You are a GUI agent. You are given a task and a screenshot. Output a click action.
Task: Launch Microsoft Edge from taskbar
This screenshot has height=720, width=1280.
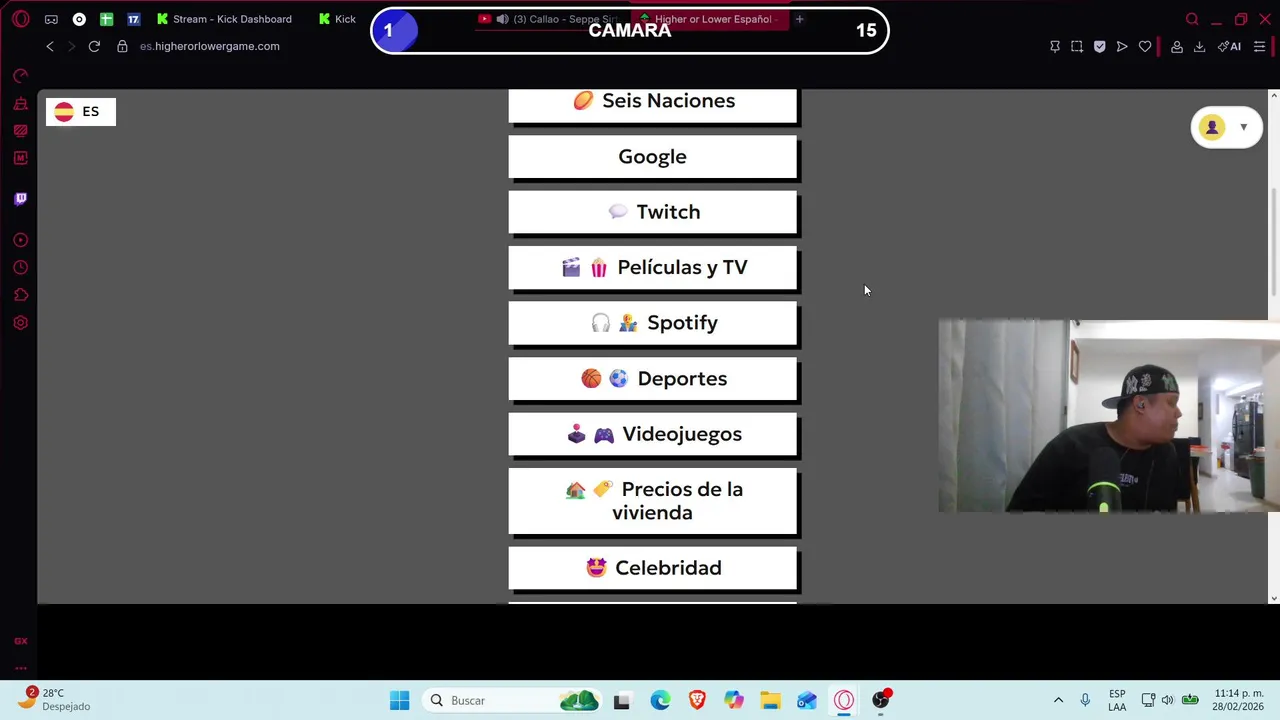[660, 700]
